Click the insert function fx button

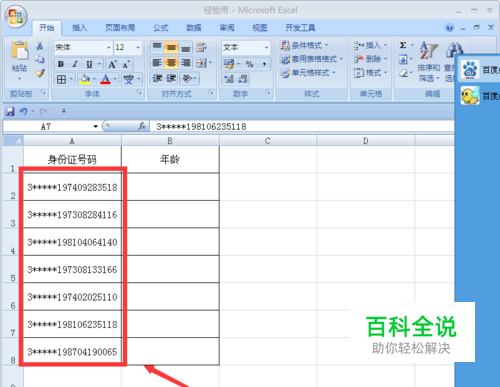click(142, 126)
